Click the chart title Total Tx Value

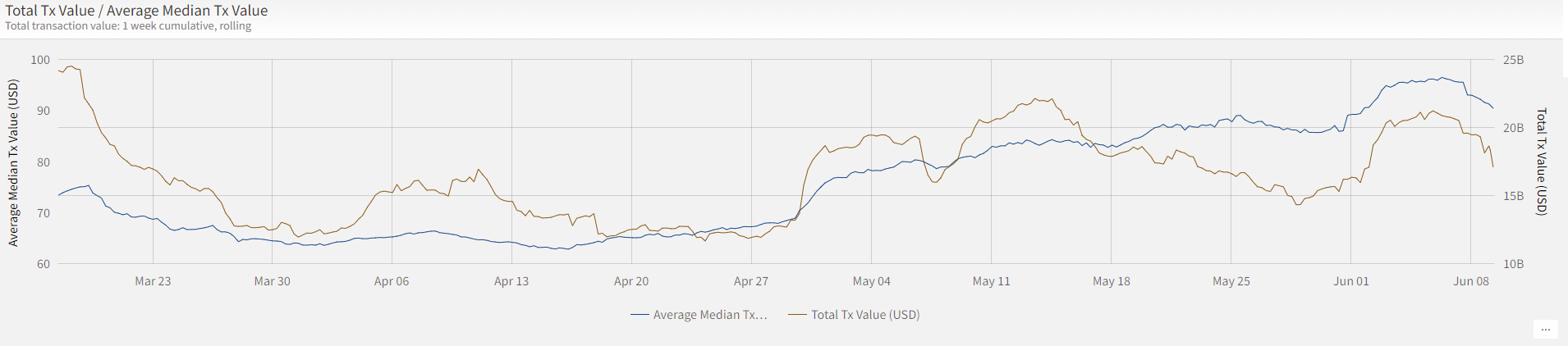[136, 11]
